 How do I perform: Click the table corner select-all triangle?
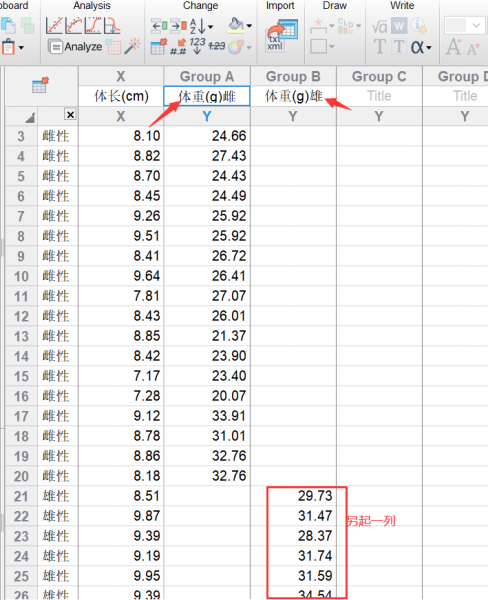point(30,118)
